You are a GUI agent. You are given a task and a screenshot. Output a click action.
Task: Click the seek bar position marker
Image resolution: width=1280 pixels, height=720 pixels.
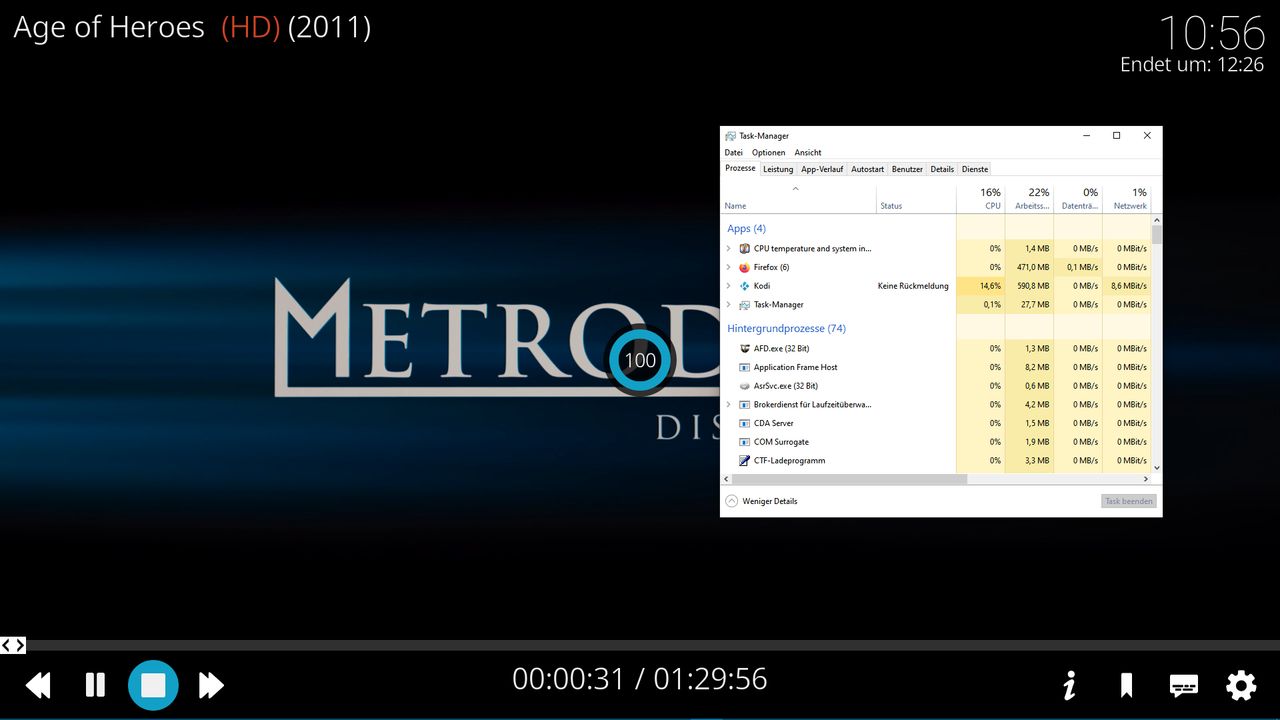pyautogui.click(x=13, y=645)
